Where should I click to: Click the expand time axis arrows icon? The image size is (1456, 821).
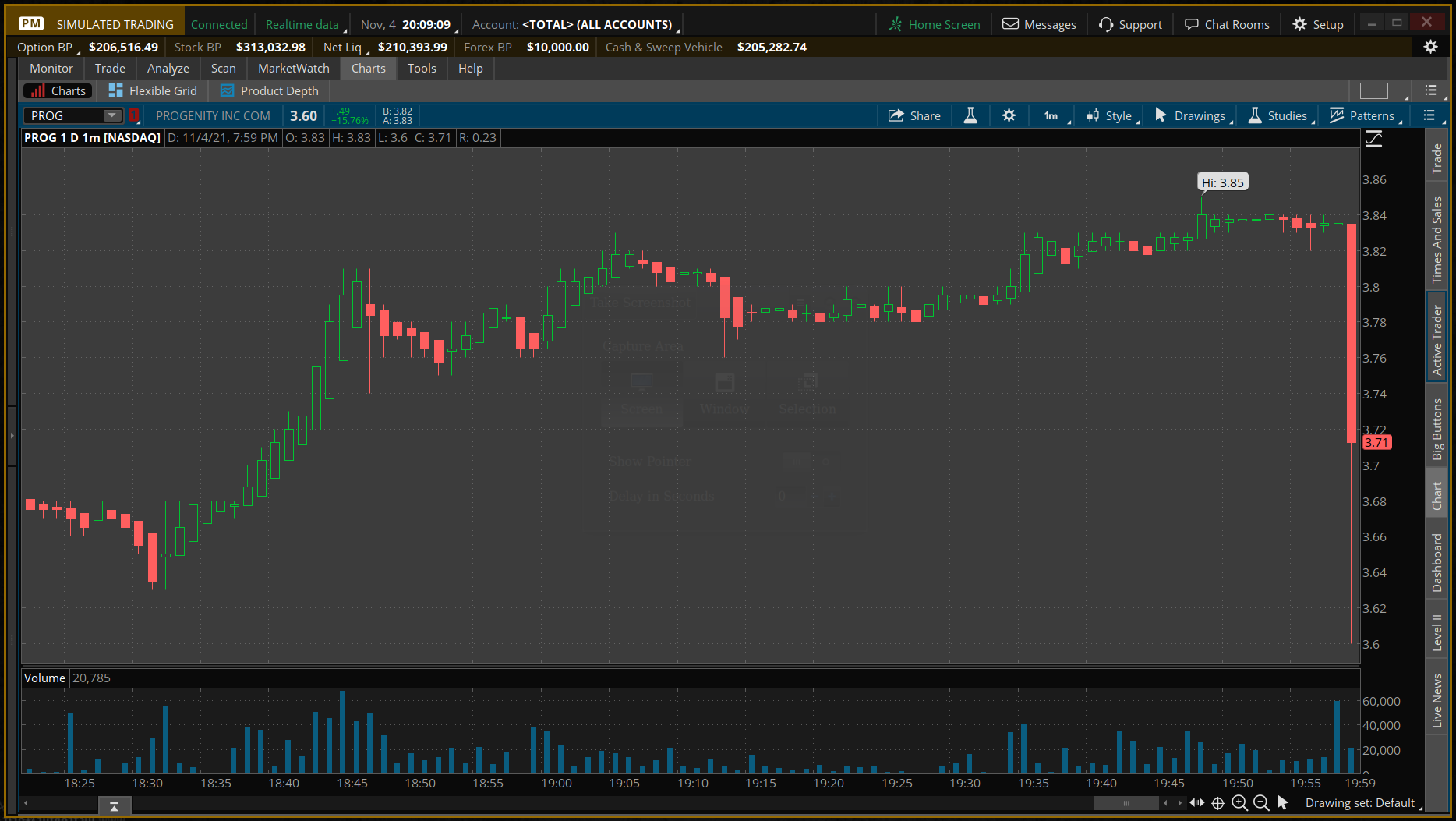coord(1197,802)
